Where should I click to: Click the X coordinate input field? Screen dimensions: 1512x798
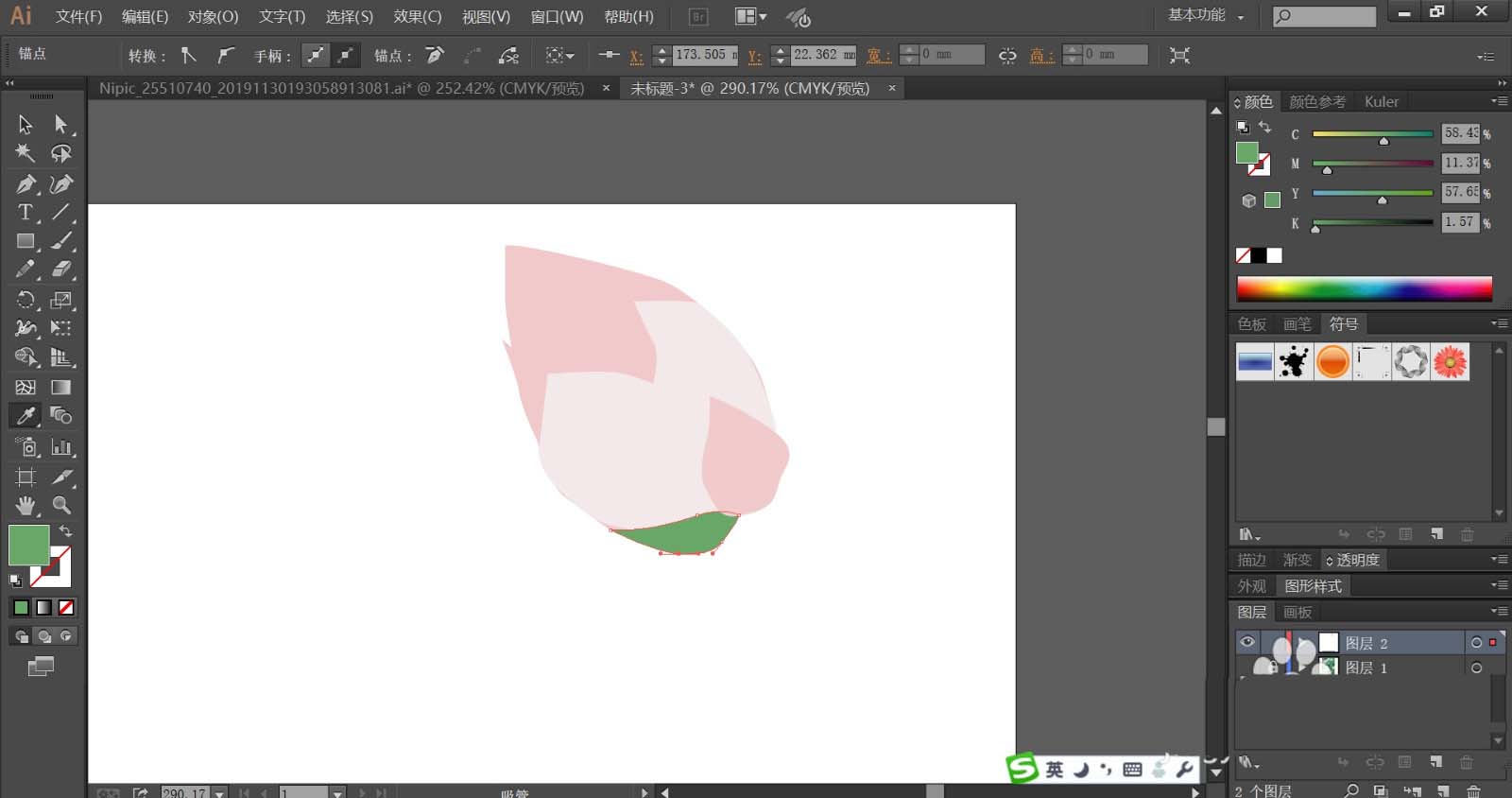click(x=704, y=55)
